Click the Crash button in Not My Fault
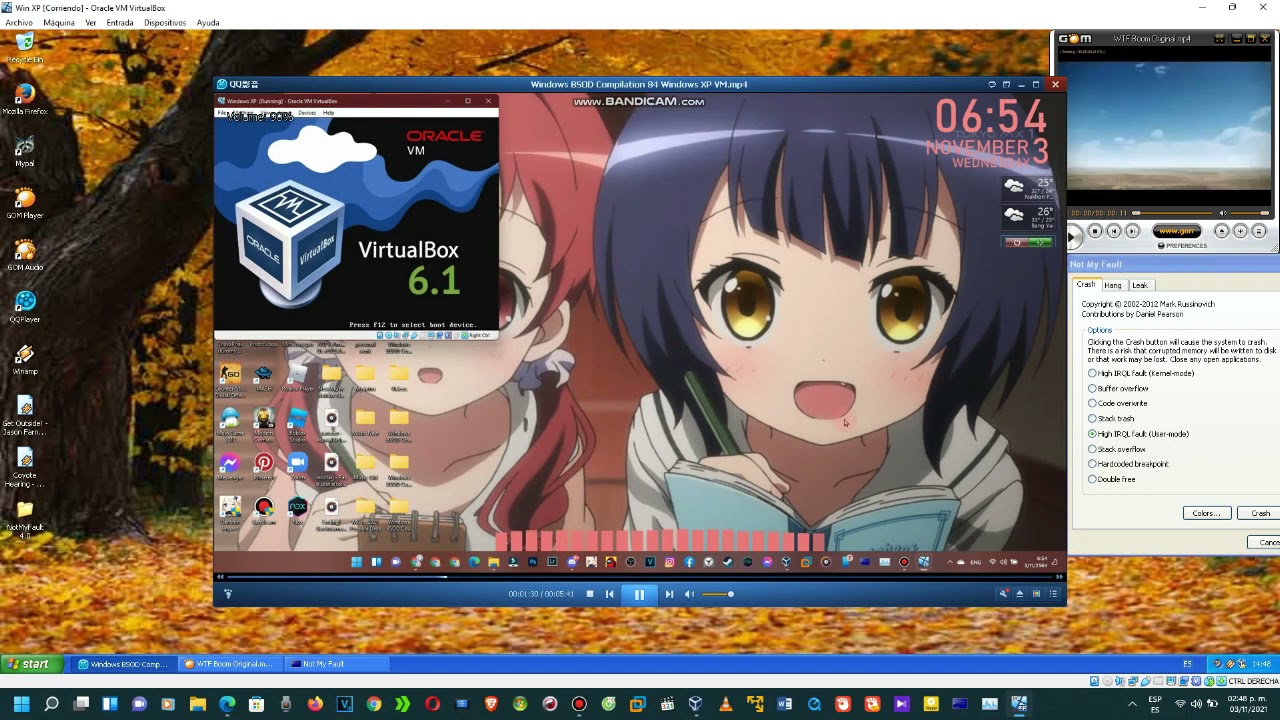Viewport: 1280px width, 720px height. click(x=1259, y=513)
